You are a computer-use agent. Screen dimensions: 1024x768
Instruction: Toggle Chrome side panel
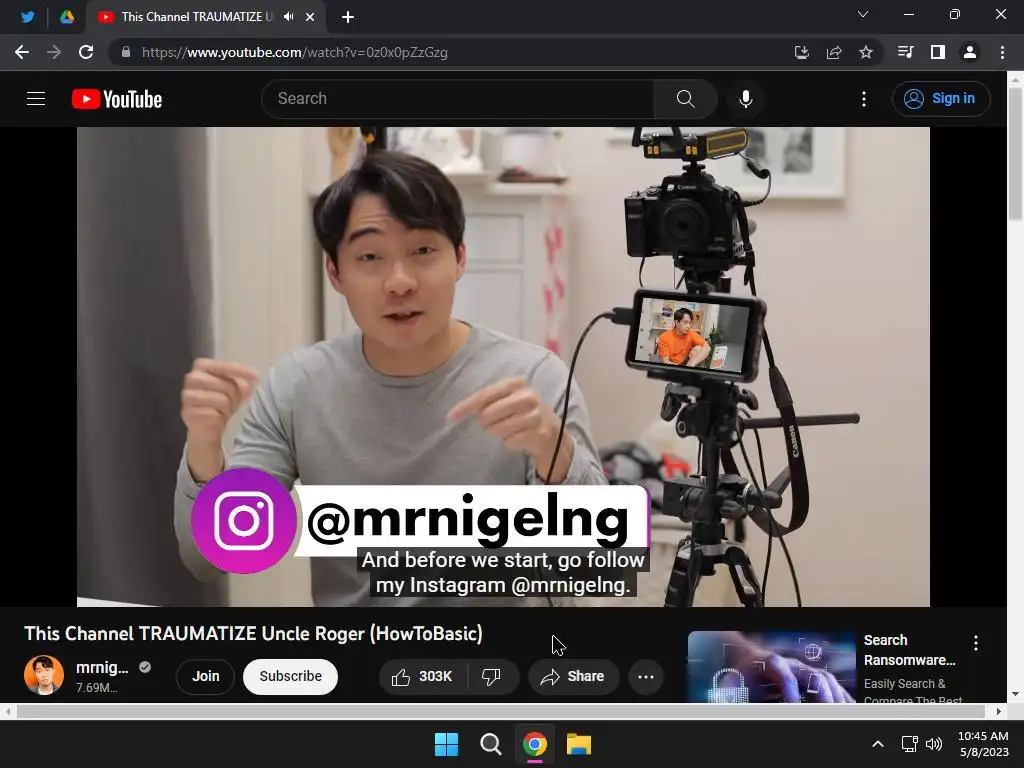click(x=938, y=52)
